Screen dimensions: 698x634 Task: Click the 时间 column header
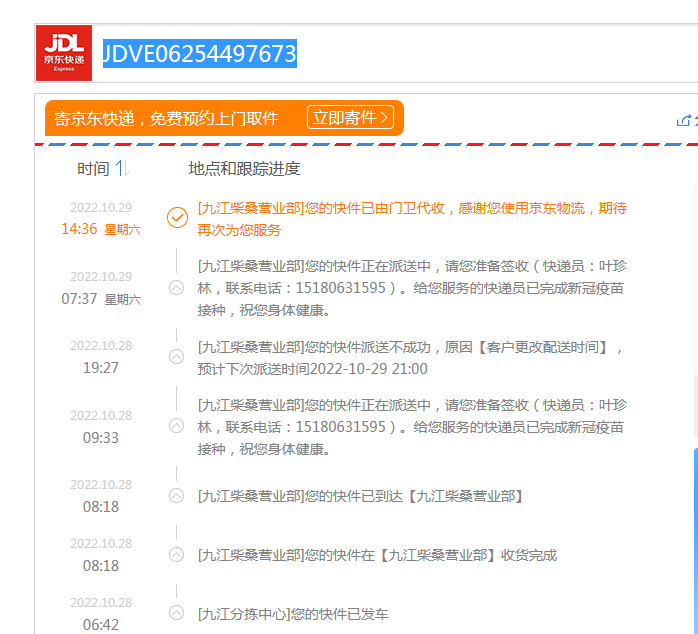(93, 169)
